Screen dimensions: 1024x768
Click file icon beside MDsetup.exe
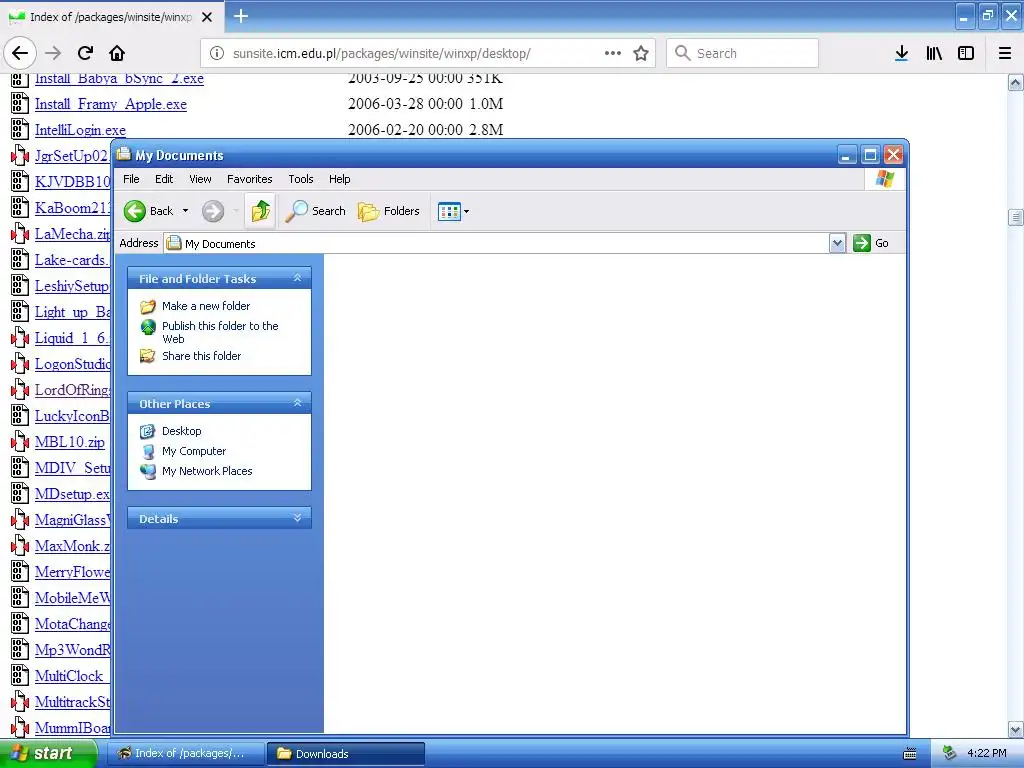pos(20,494)
